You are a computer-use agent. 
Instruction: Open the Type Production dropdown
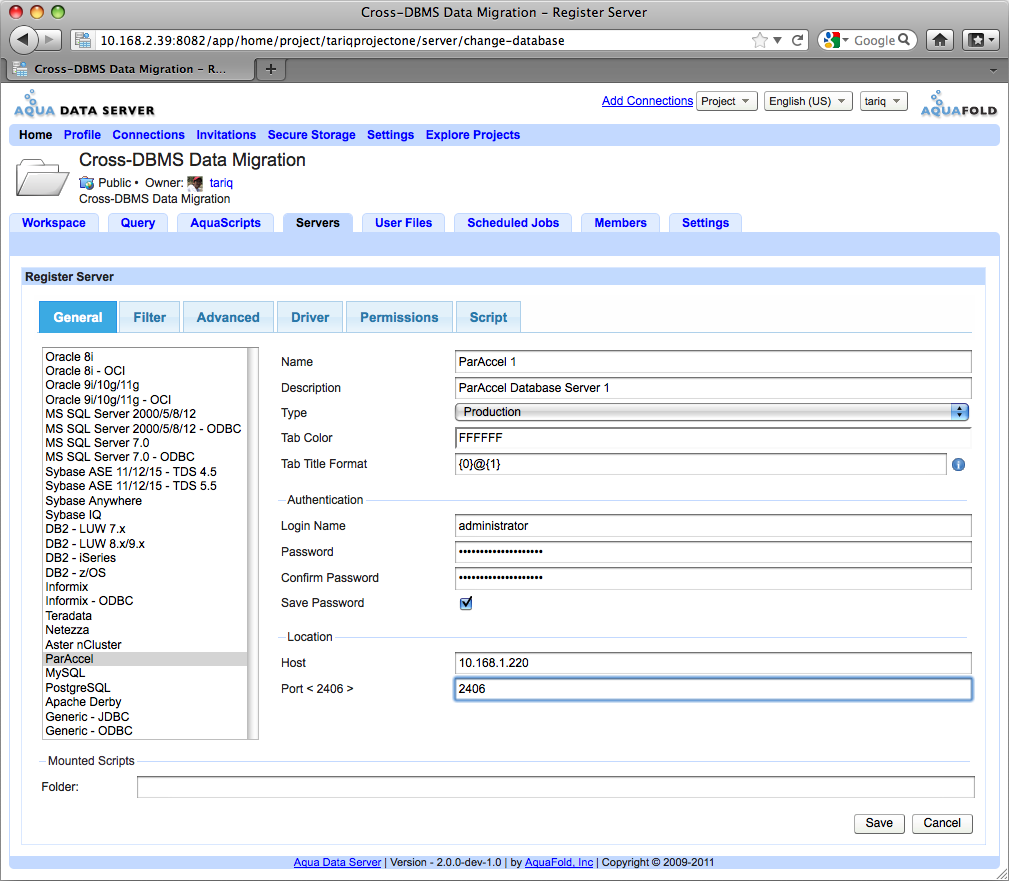(712, 412)
